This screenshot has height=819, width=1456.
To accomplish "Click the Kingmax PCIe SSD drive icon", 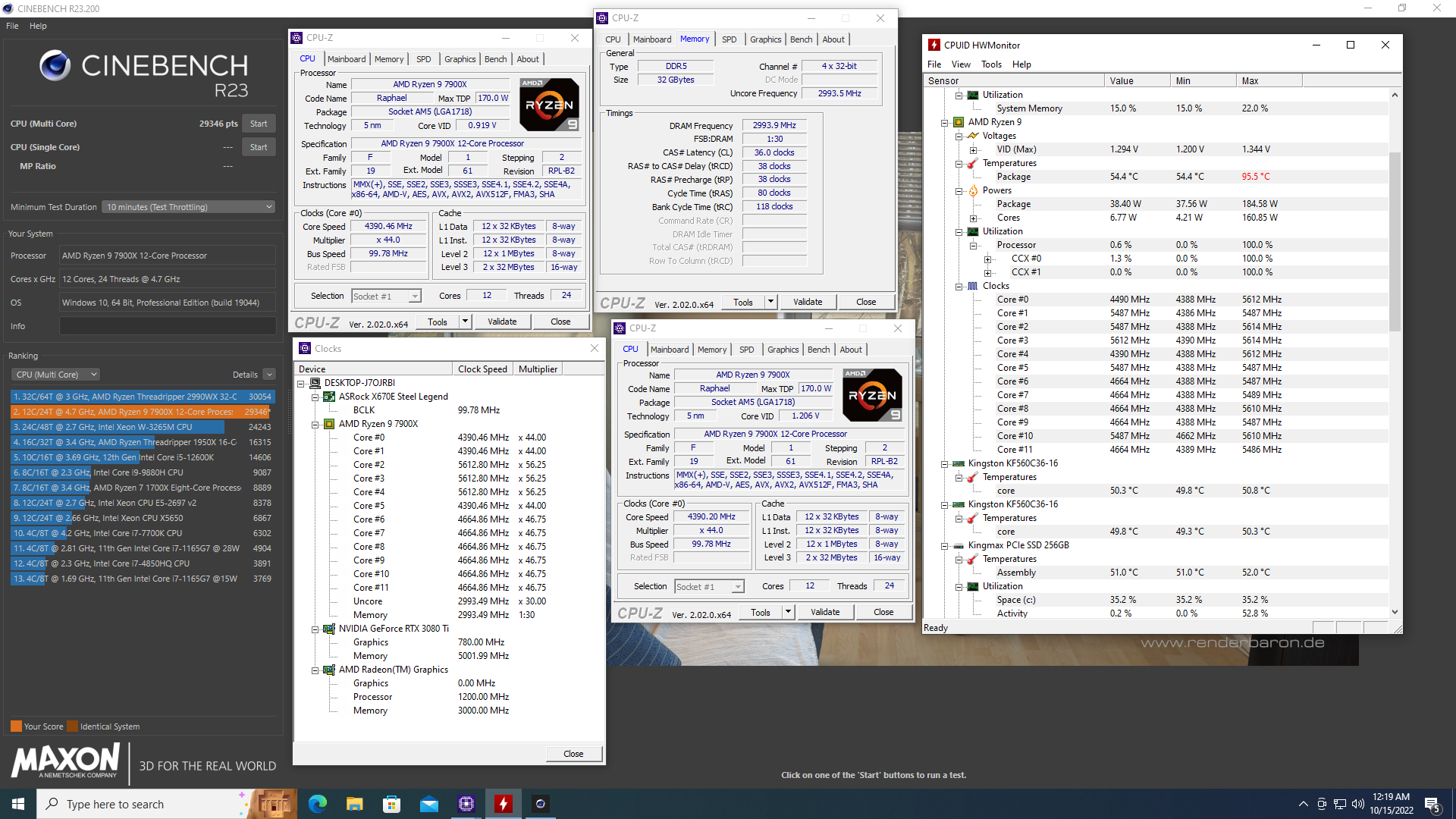I will 959,545.
